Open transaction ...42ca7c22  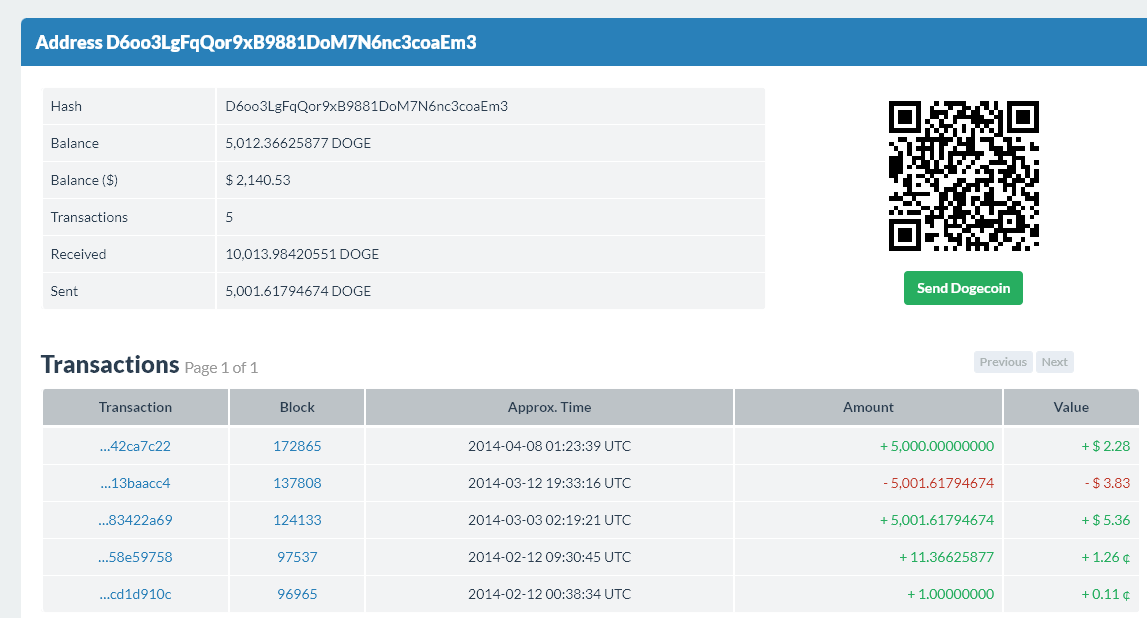click(135, 446)
